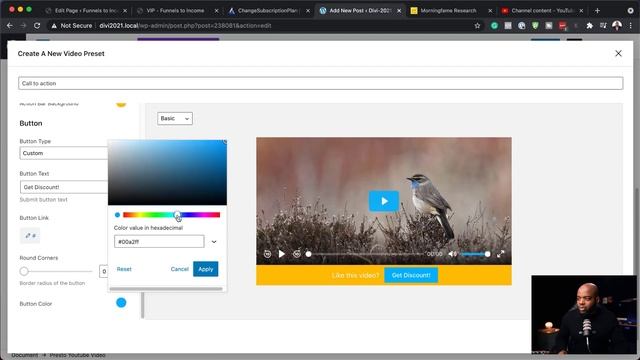The height and width of the screenshot is (360, 640).
Task: Close the Morningfame Research tab
Action: [x=490, y=11]
